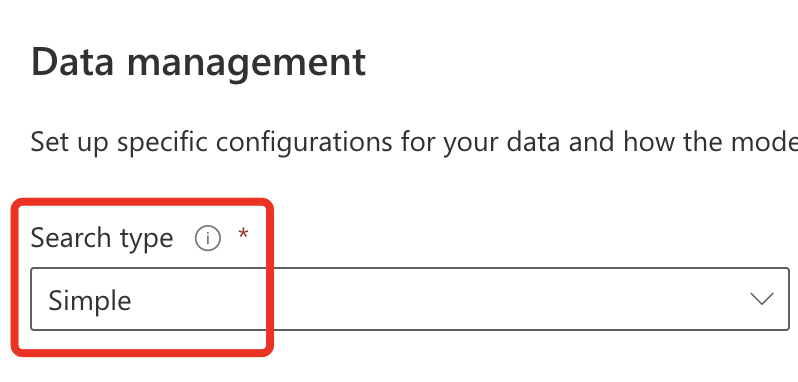Click the asterisk next to info icon
Viewport: 798px width, 382px height.
[243, 234]
